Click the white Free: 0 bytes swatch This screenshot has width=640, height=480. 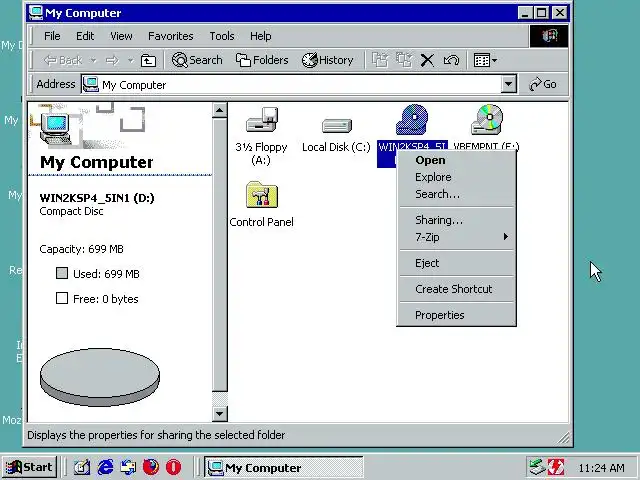62,298
